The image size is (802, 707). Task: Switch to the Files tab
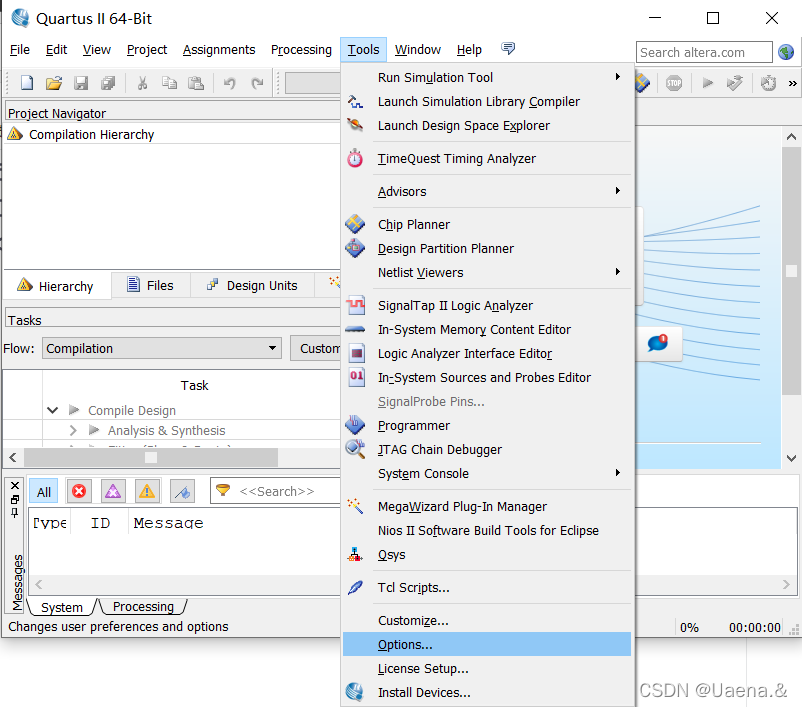(150, 285)
